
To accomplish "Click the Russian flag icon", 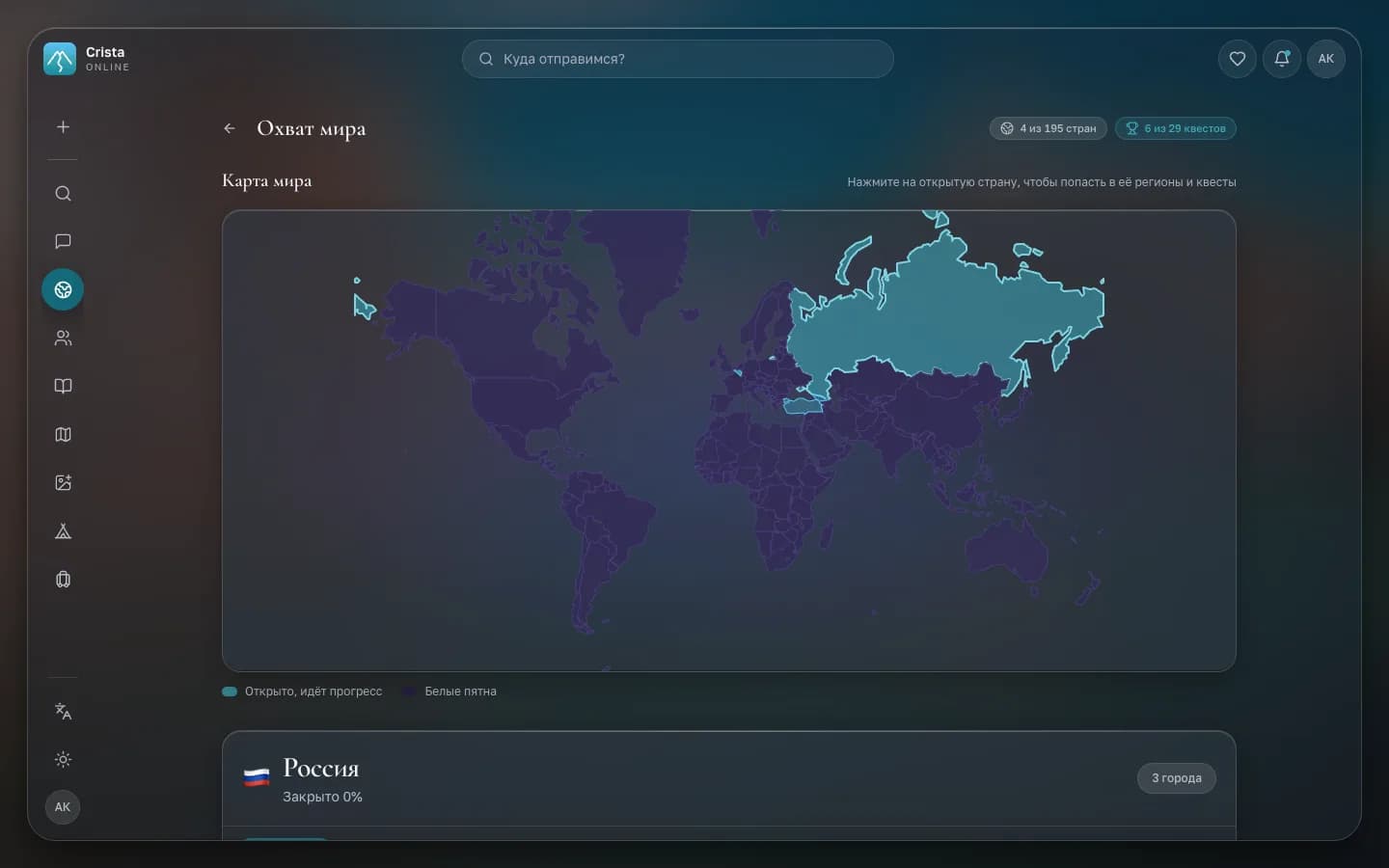I will coord(257,777).
